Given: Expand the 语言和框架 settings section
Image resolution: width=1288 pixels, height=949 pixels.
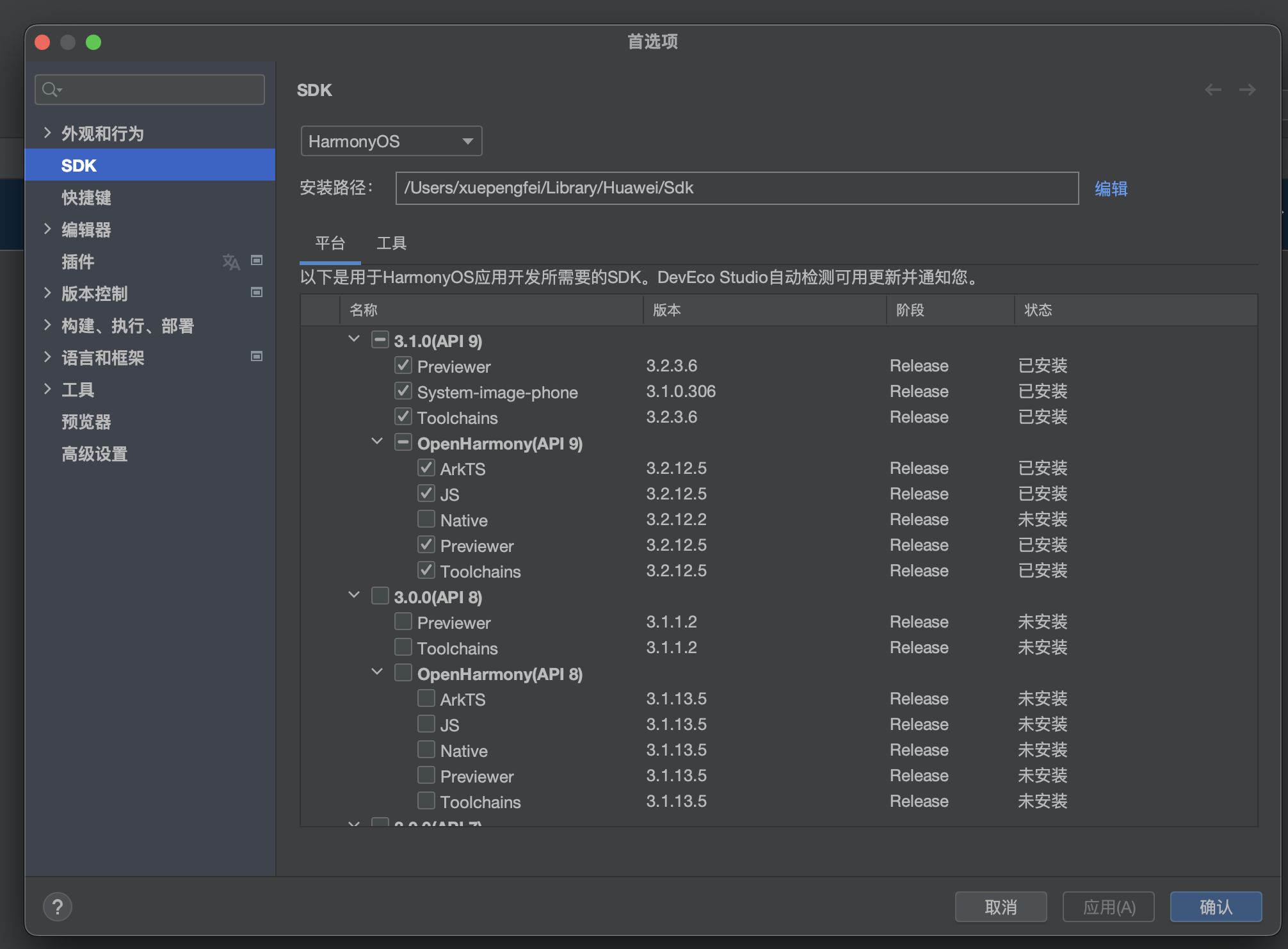Looking at the screenshot, I should [47, 357].
